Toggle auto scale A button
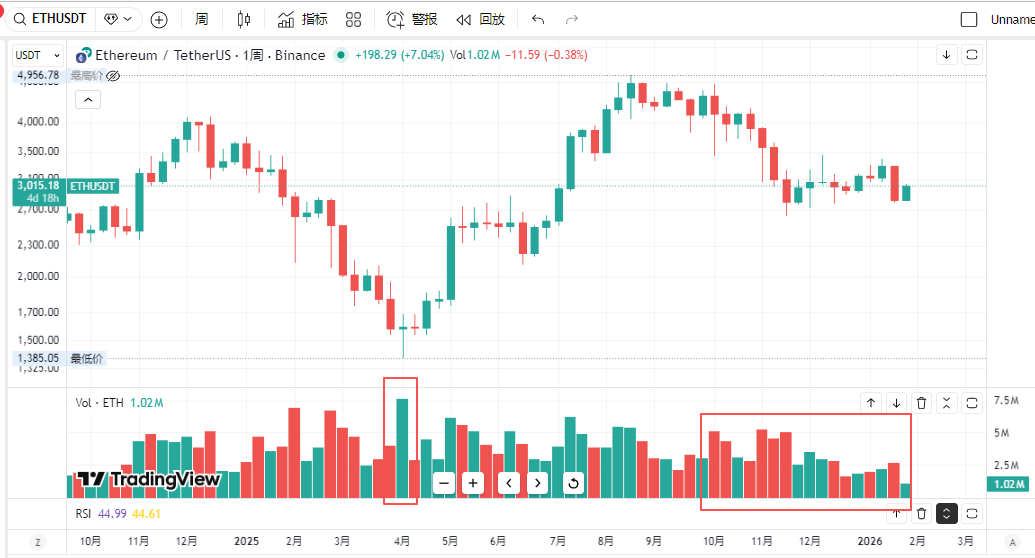1035x558 pixels. pos(1012,542)
